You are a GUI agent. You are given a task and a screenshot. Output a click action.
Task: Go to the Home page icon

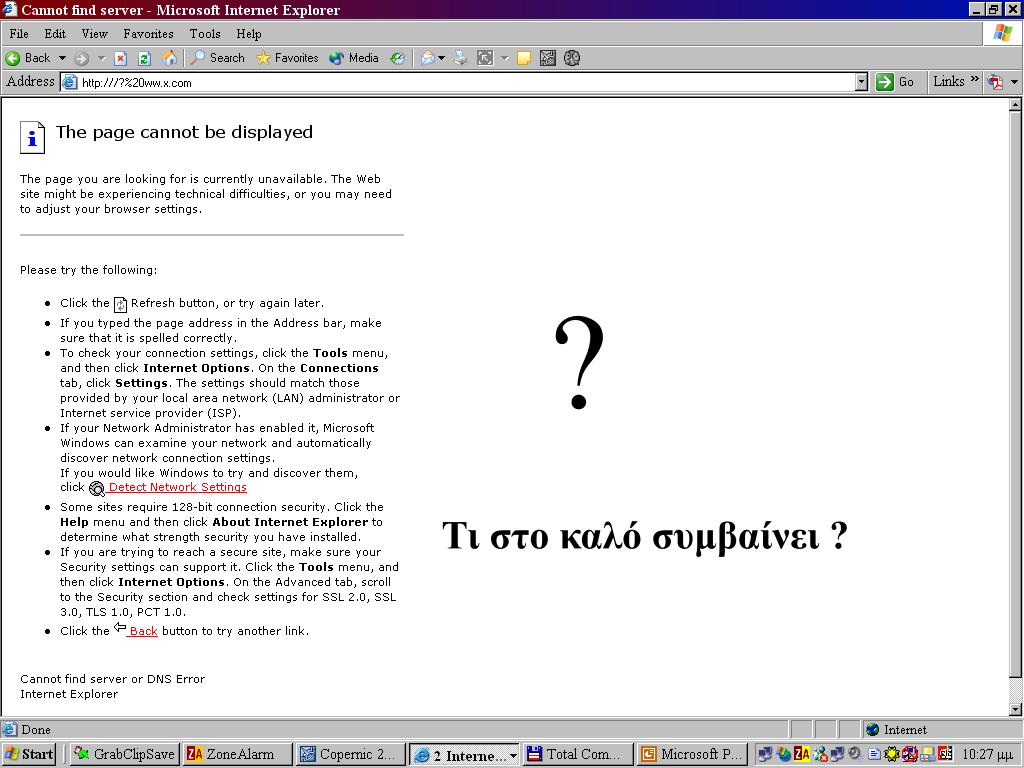[169, 58]
